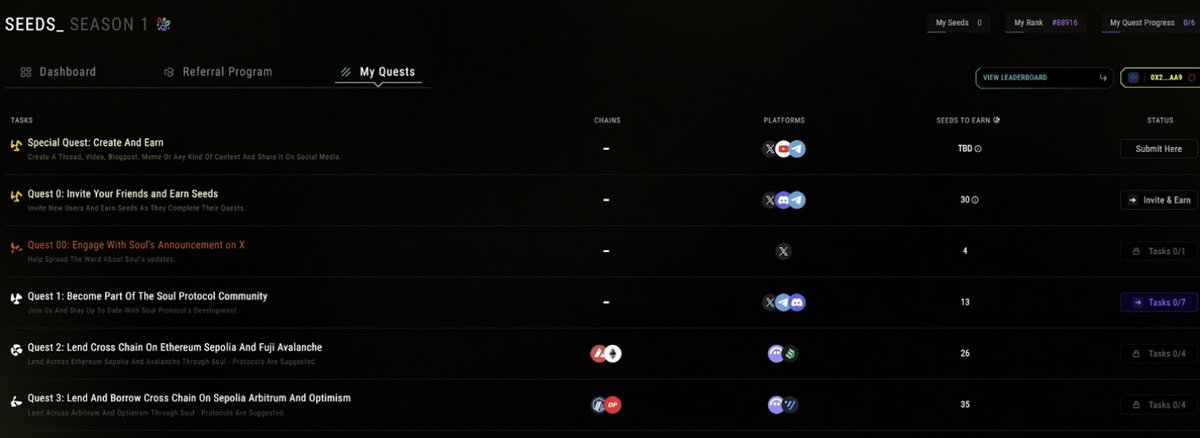The width and height of the screenshot is (1200, 438).
Task: Click Ethereum chain icon in Quest 2 row
Action: [613, 353]
